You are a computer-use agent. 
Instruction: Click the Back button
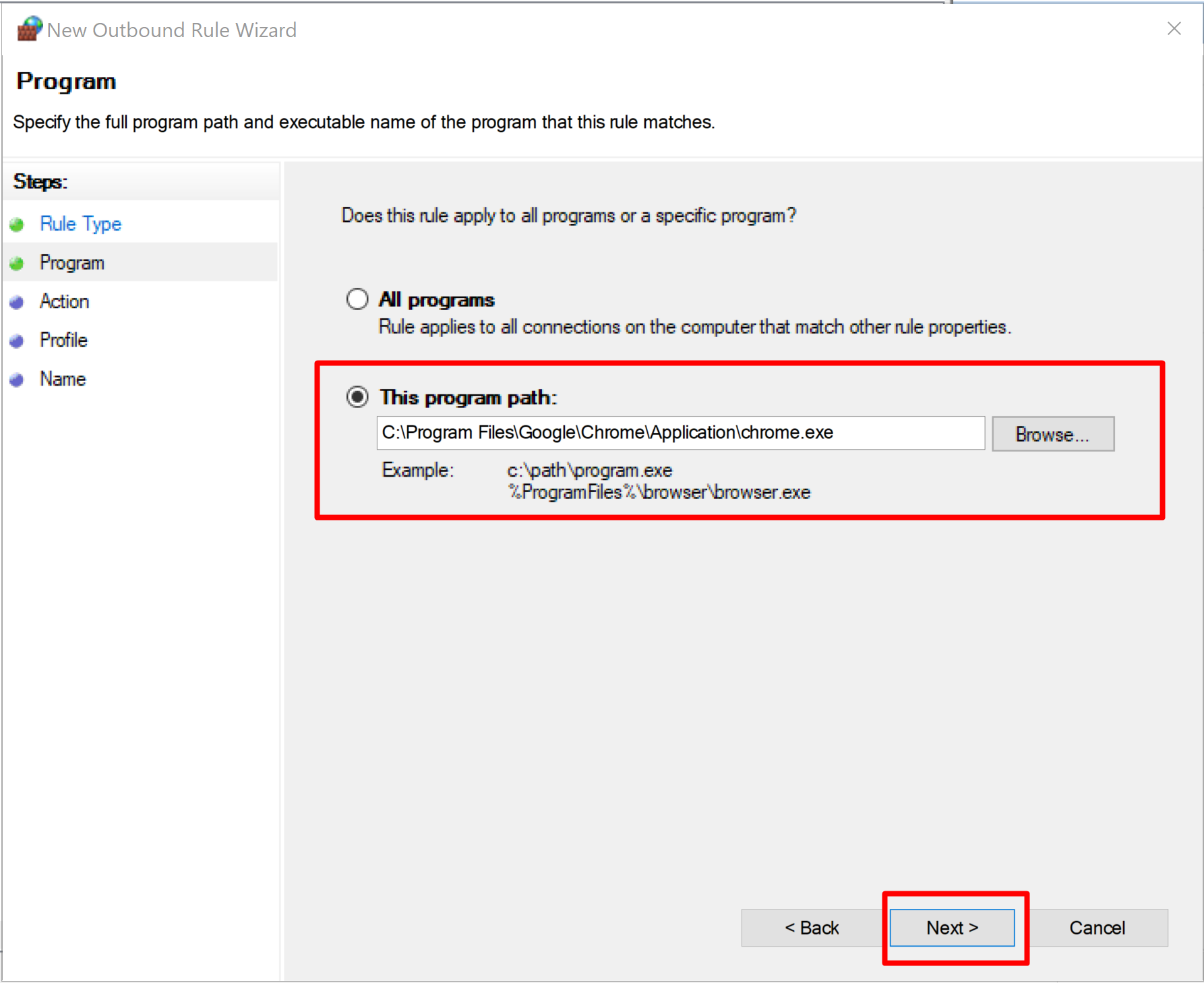click(x=812, y=927)
